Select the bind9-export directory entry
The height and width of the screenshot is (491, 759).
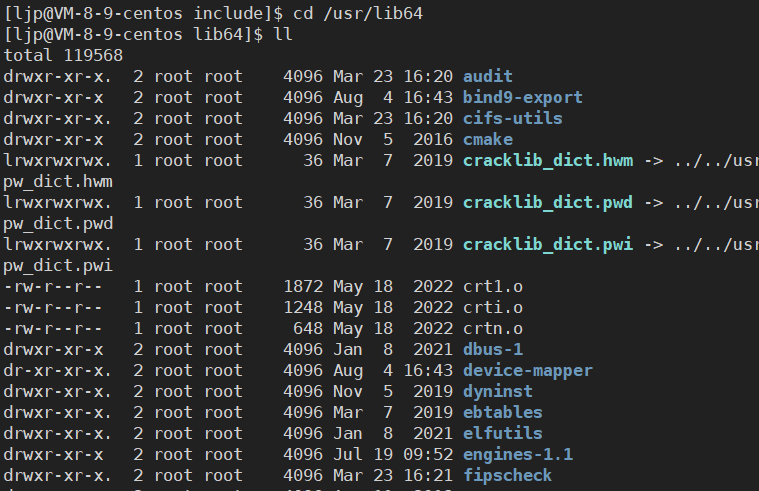pos(522,97)
